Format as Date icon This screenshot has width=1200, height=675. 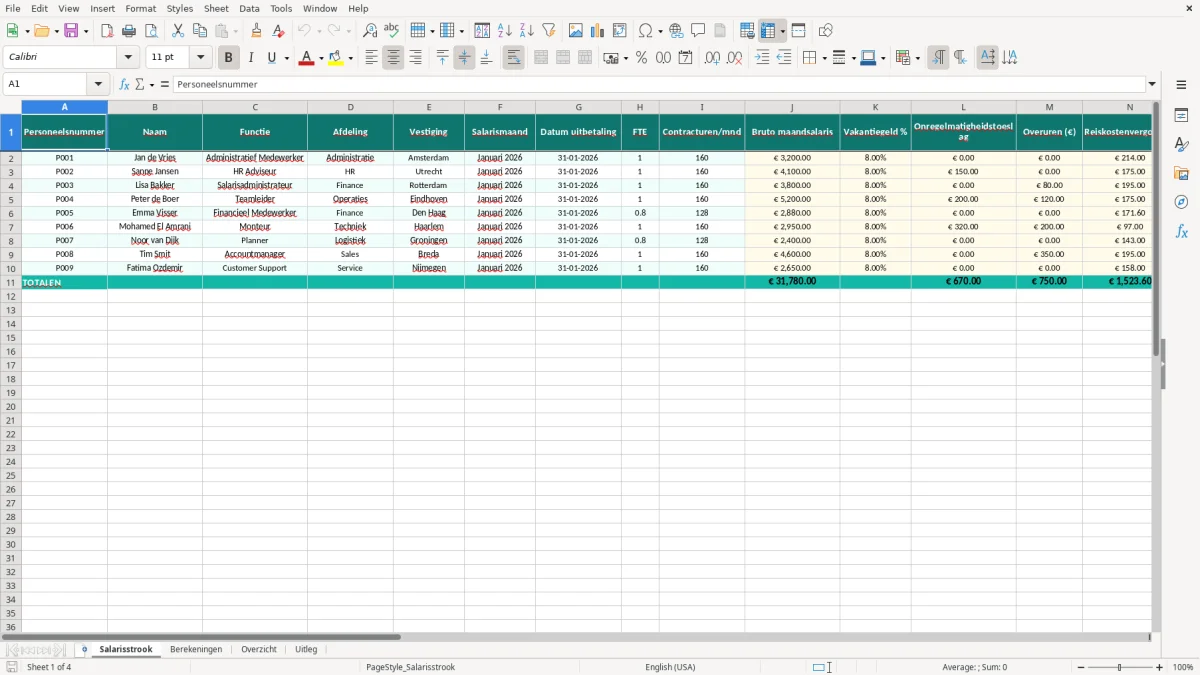tap(686, 58)
